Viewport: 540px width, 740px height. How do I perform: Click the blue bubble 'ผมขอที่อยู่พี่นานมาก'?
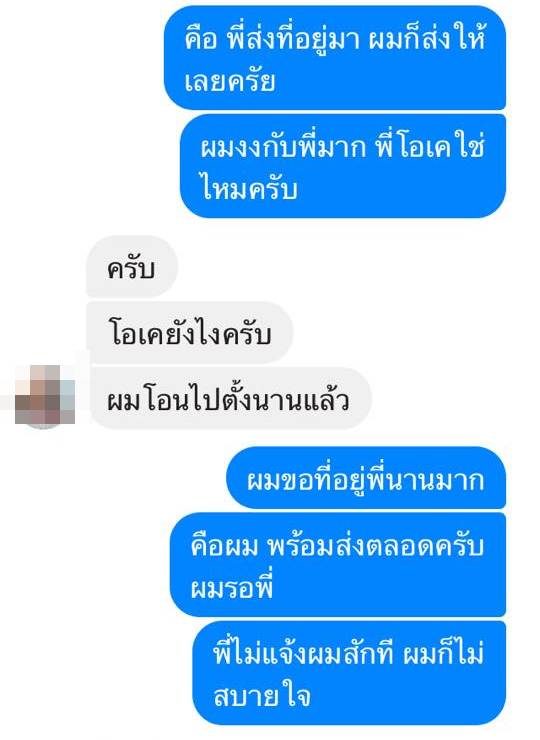(x=366, y=478)
